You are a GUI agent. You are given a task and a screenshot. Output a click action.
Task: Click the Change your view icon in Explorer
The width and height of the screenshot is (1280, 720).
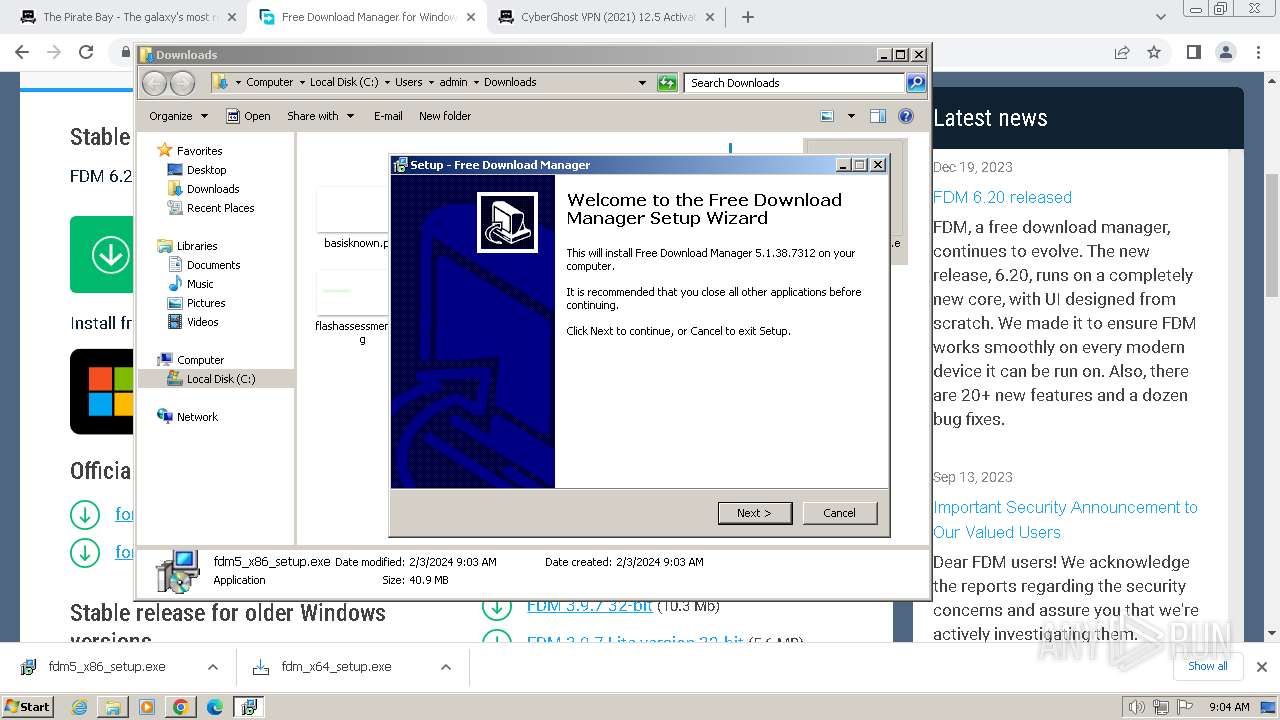827,116
